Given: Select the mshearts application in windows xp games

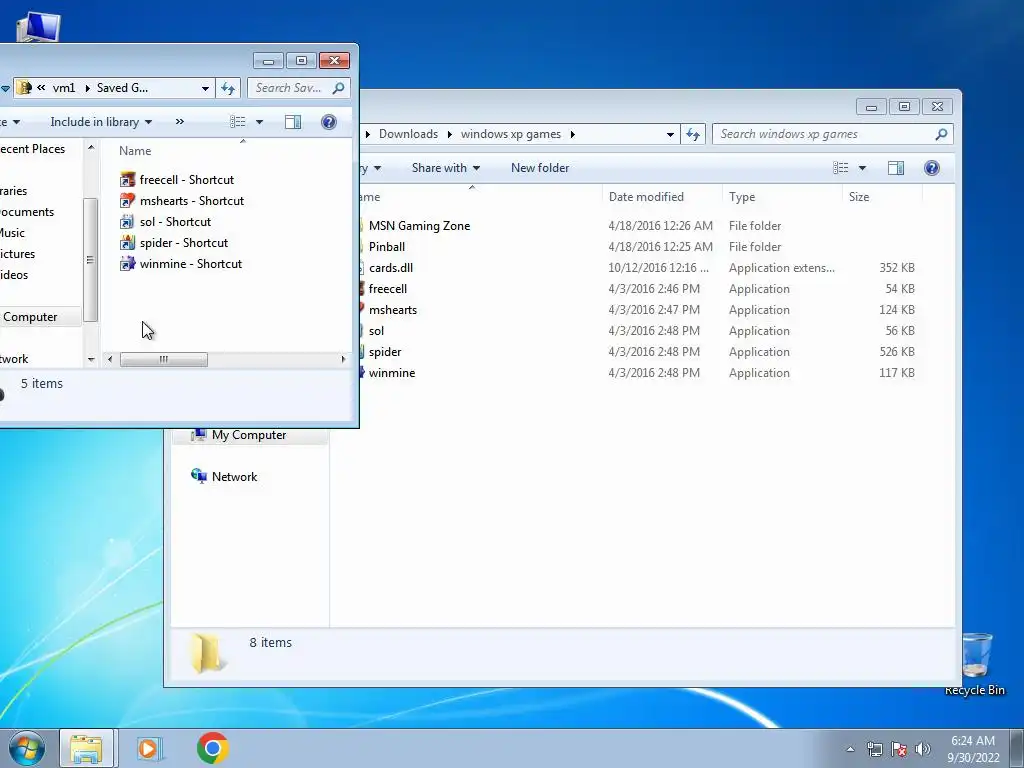Looking at the screenshot, I should tap(392, 310).
